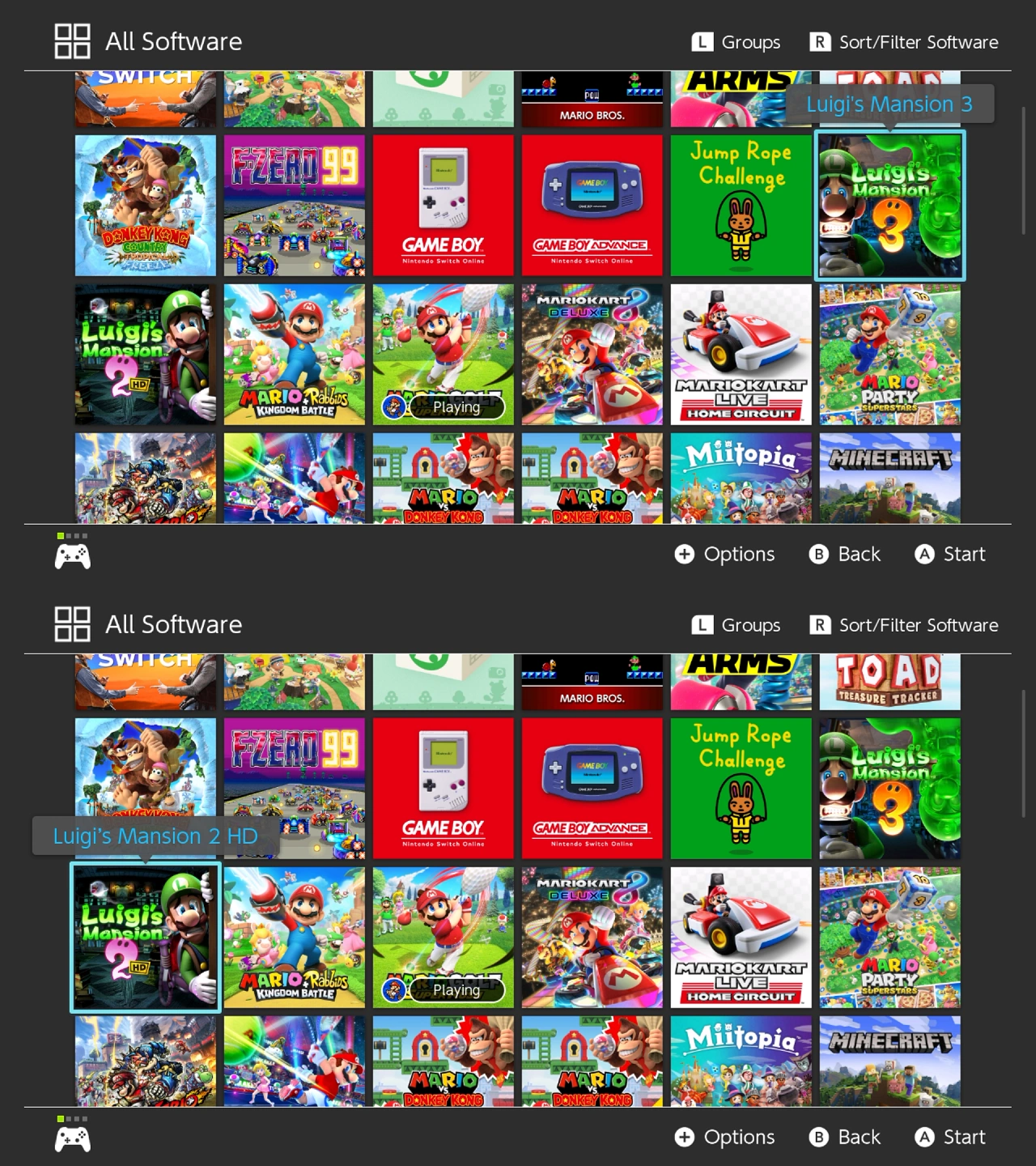
Task: Select Mario Golf tile marked Playing, upper screenshot
Action: click(444, 355)
